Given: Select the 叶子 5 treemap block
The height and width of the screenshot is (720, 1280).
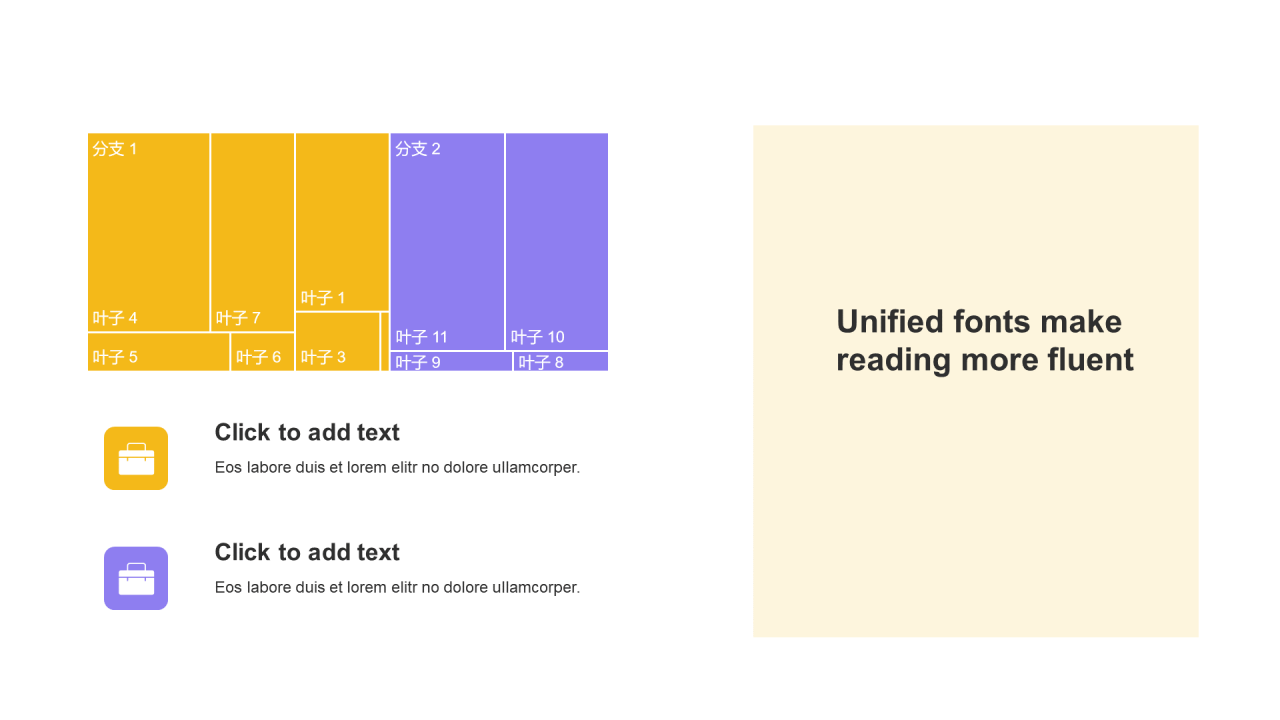Looking at the screenshot, I should [159, 352].
